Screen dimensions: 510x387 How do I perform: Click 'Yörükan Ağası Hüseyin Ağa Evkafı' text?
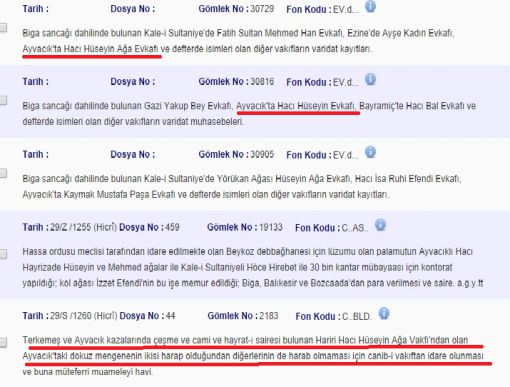[284, 179]
